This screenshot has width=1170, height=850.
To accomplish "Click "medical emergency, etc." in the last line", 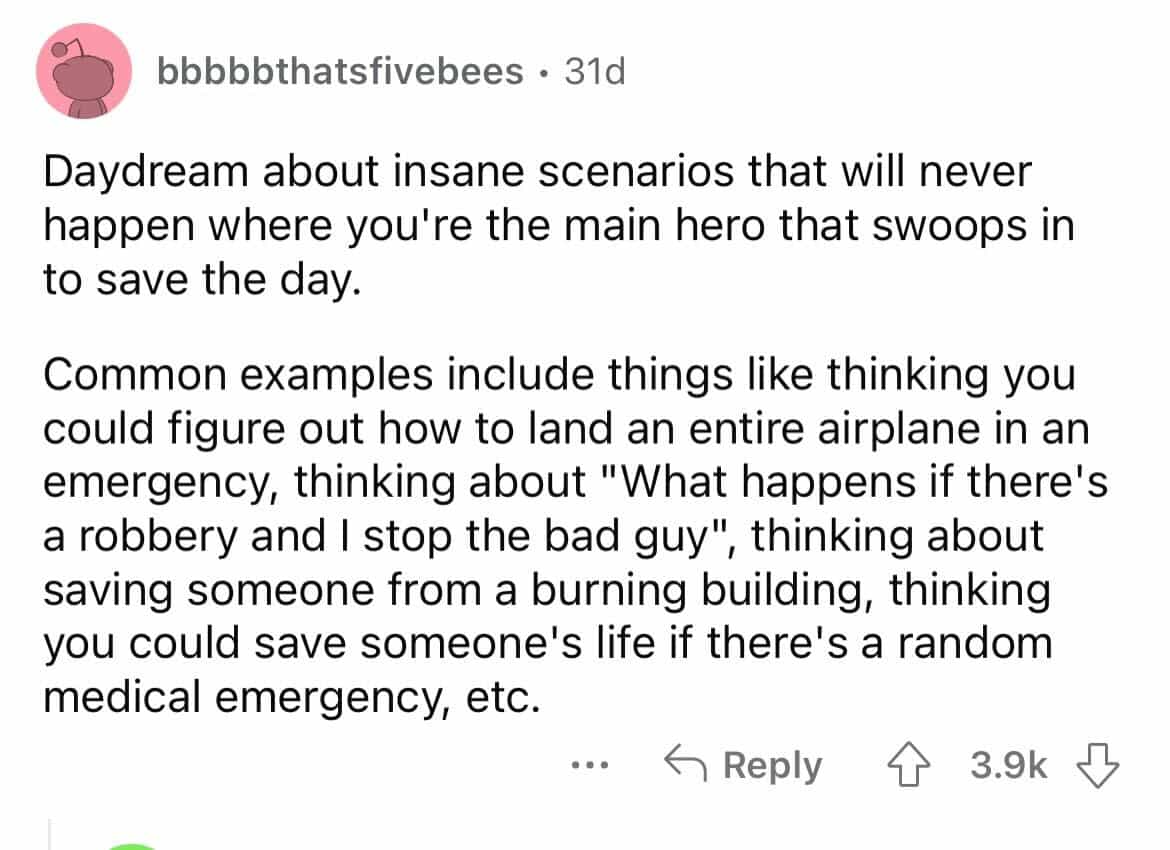I will point(290,693).
